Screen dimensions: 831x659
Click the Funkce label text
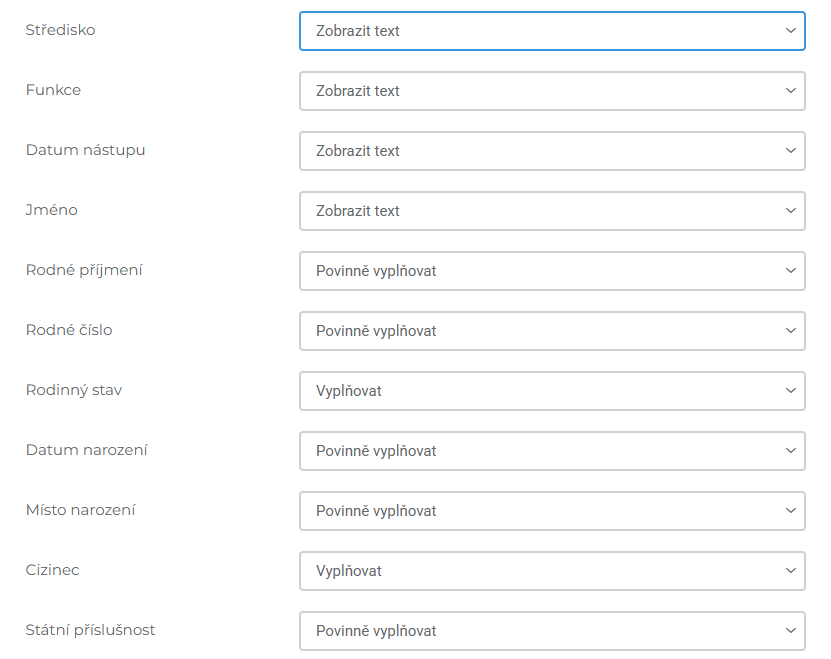53,90
